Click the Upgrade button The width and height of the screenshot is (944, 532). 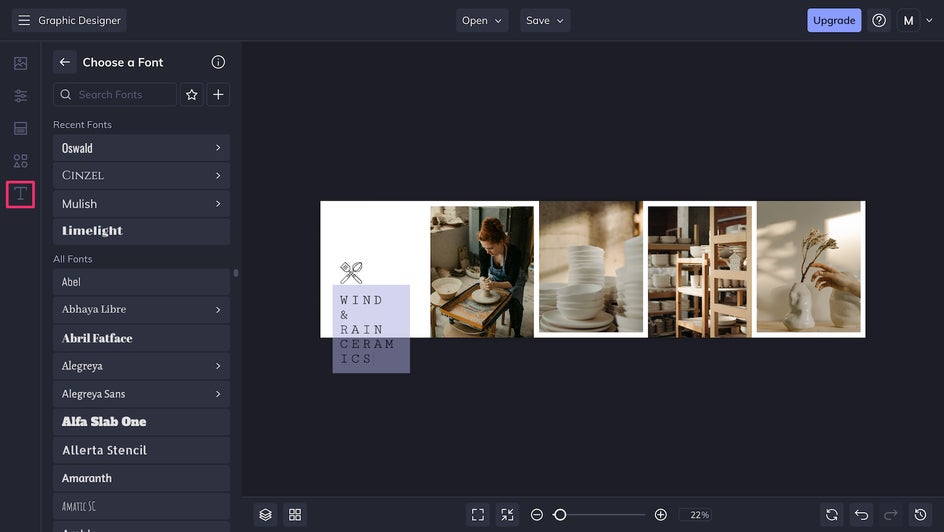pos(834,20)
